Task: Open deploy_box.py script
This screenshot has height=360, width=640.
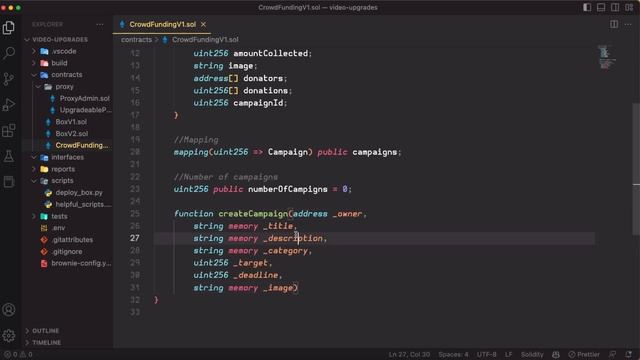Action: 79,193
